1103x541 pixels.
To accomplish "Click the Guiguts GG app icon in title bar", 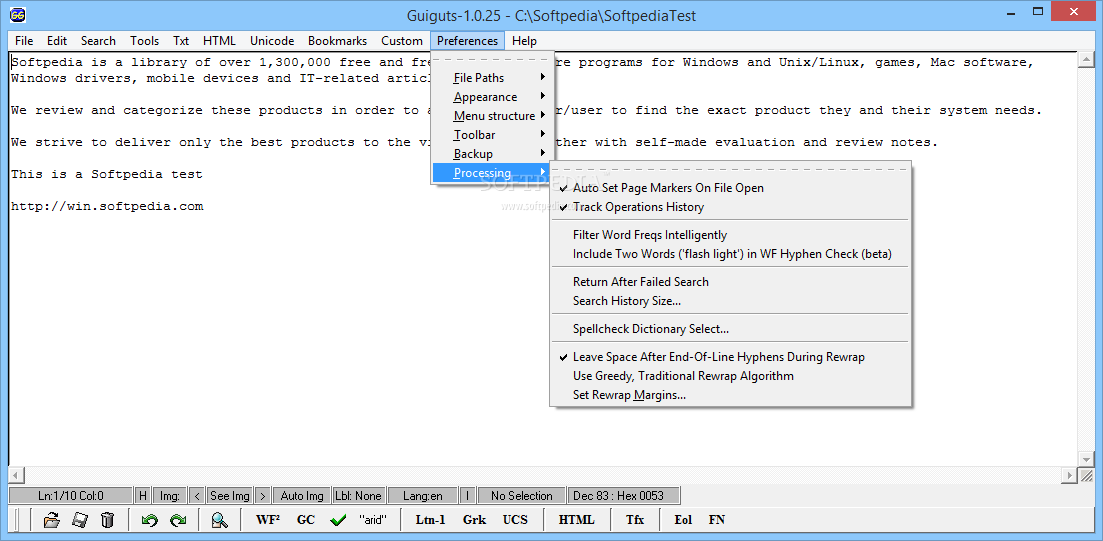I will (18, 13).
